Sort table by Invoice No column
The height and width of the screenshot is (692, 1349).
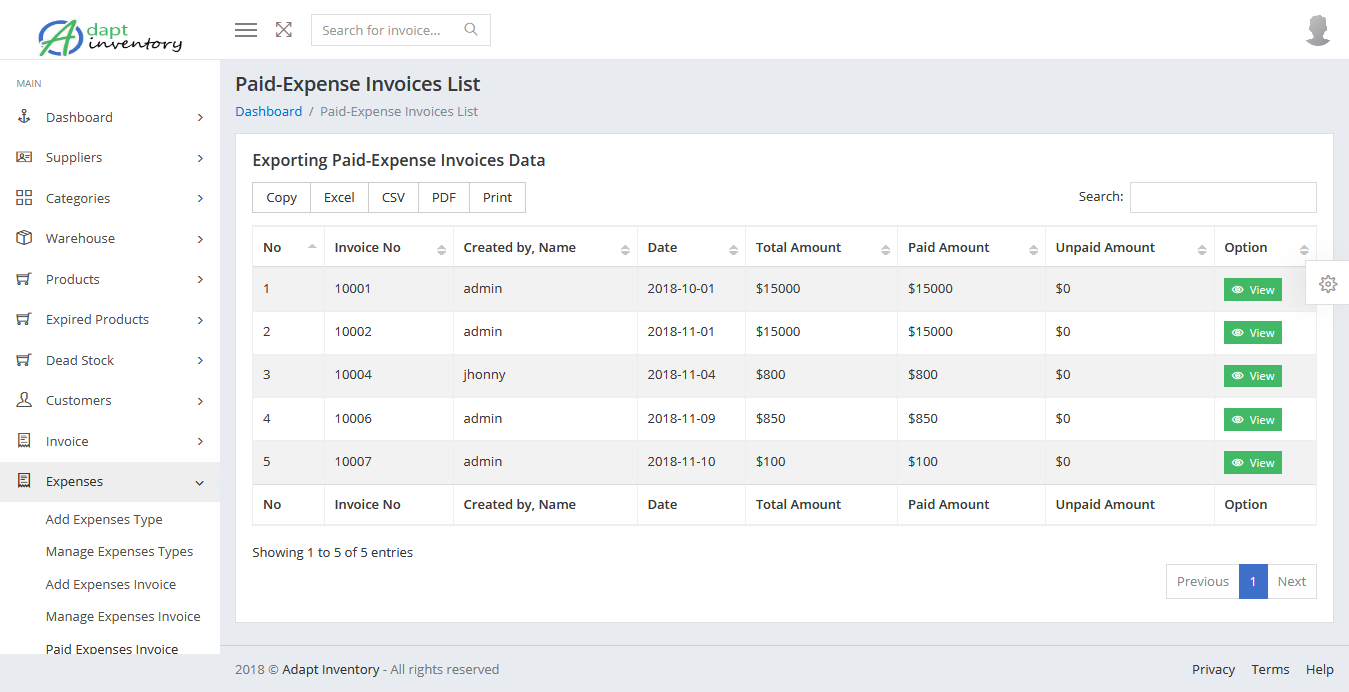(388, 248)
